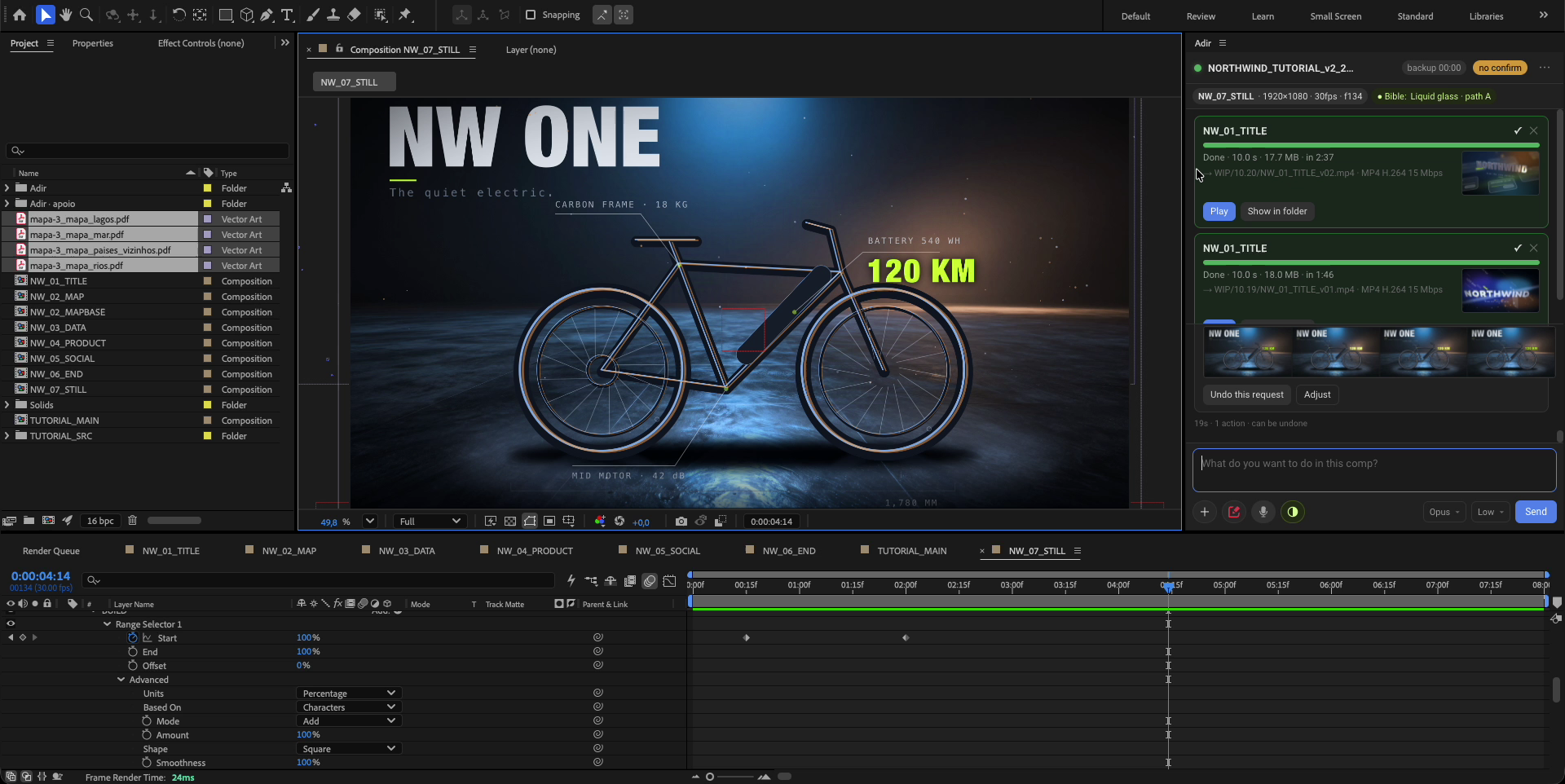Select the Brush tool
The height and width of the screenshot is (784, 1565).
(x=313, y=15)
